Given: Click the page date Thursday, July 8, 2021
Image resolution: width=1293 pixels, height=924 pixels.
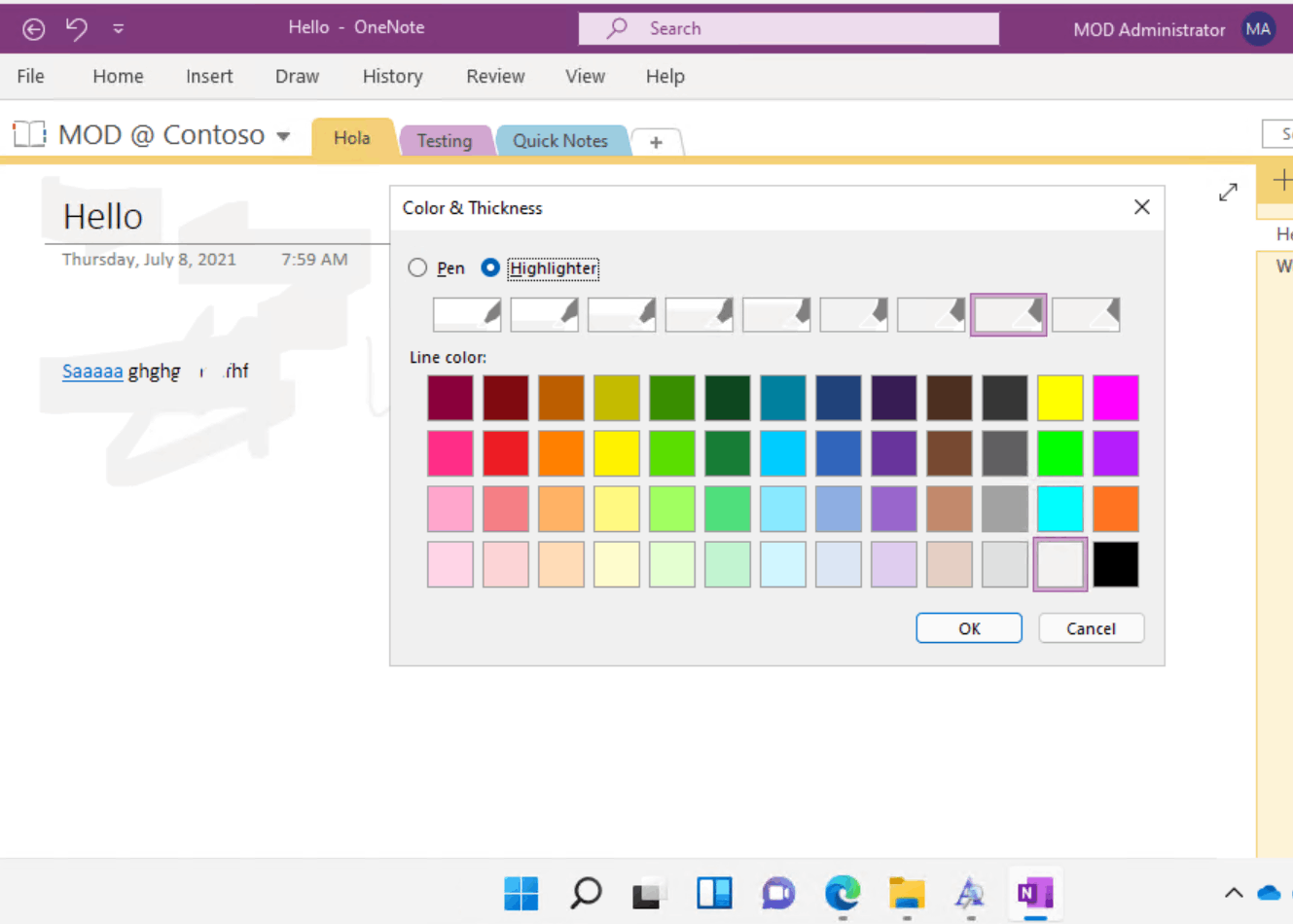Looking at the screenshot, I should click(149, 260).
